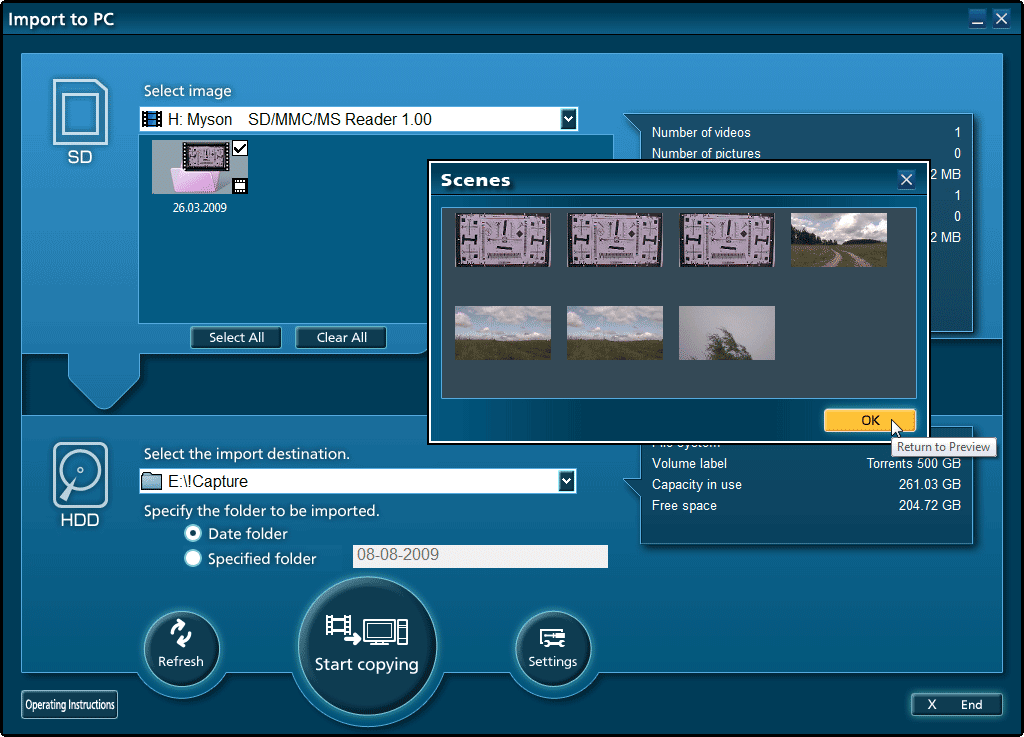1024x737 pixels.
Task: Click 'Number of videos' text
Action: tap(701, 133)
